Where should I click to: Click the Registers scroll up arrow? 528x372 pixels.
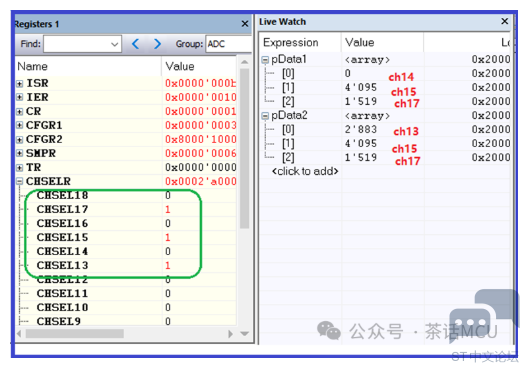pos(244,62)
